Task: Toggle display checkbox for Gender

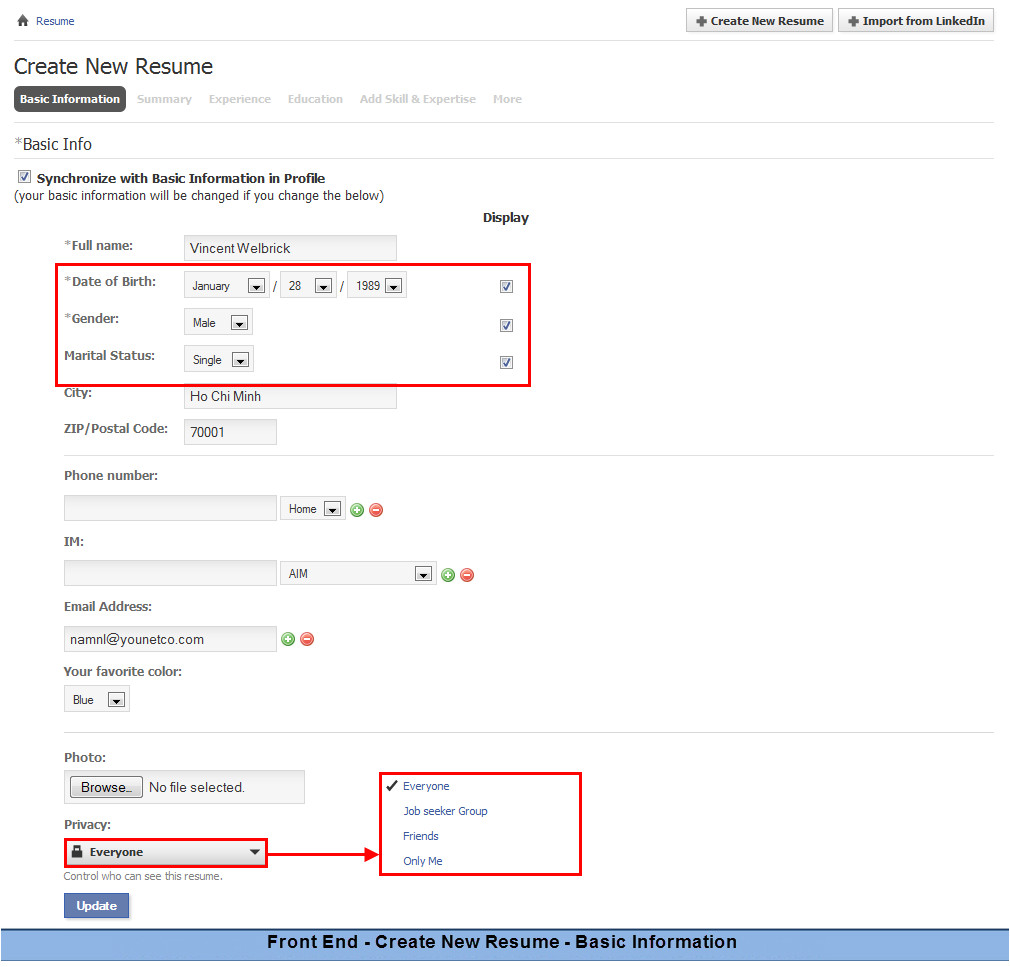Action: 506,325
